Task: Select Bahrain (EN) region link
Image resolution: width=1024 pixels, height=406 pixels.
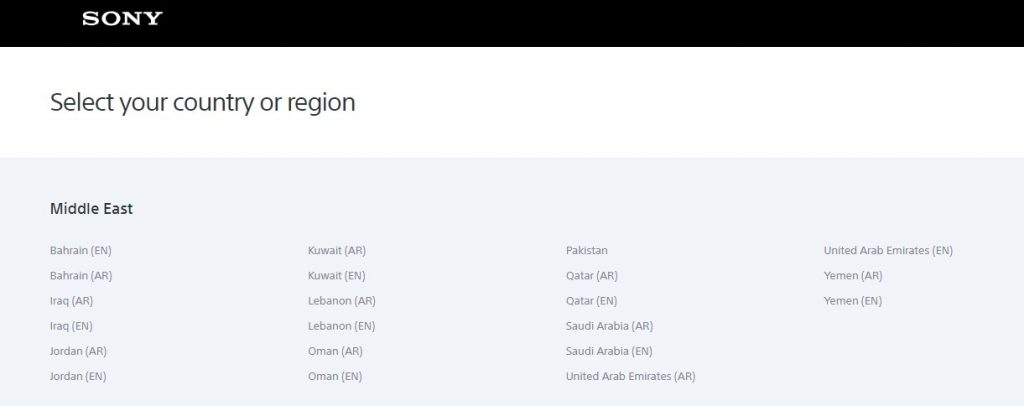Action: click(80, 251)
